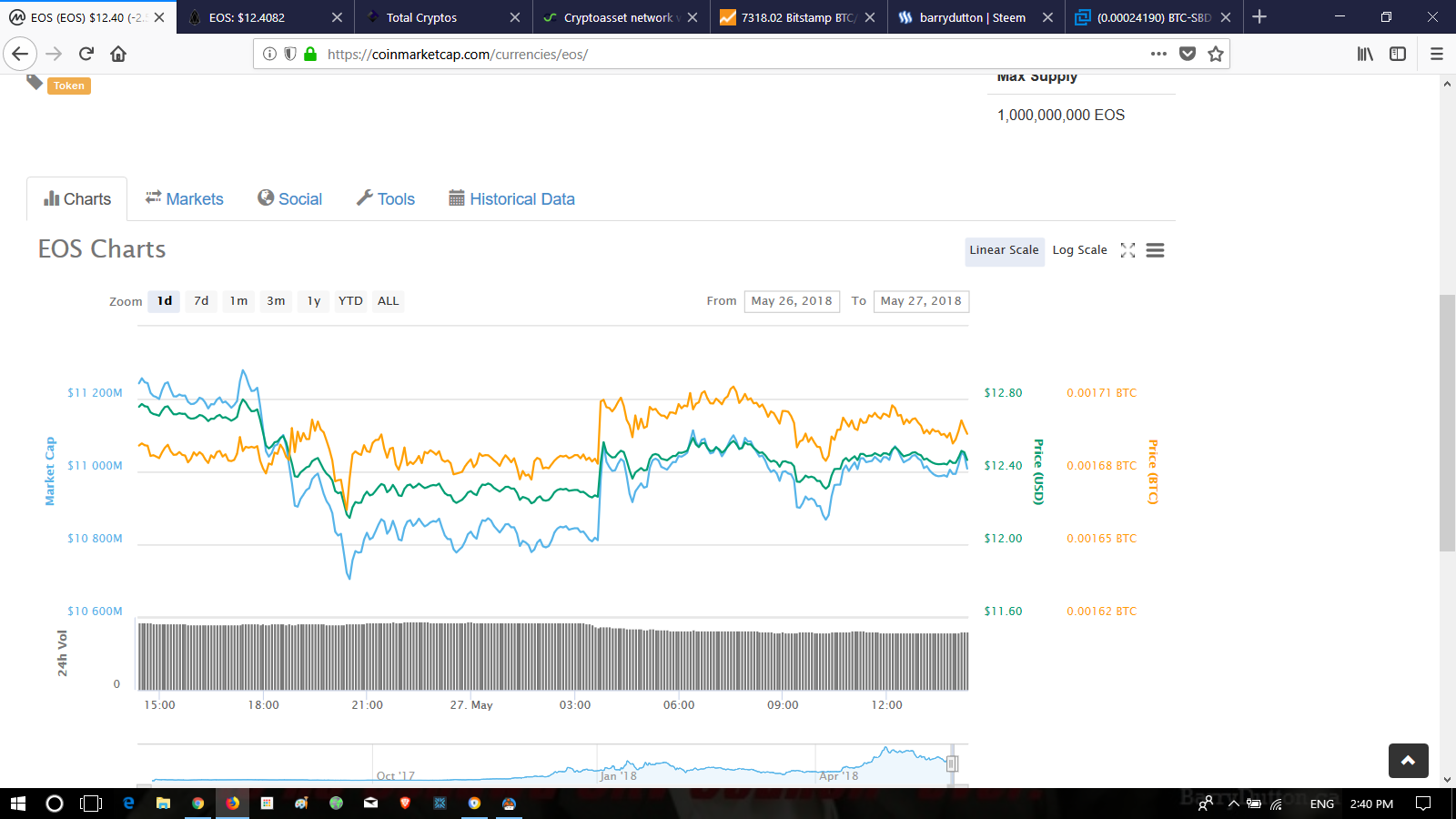
Task: Open the clock showing 2:40 PM
Action: click(1371, 804)
